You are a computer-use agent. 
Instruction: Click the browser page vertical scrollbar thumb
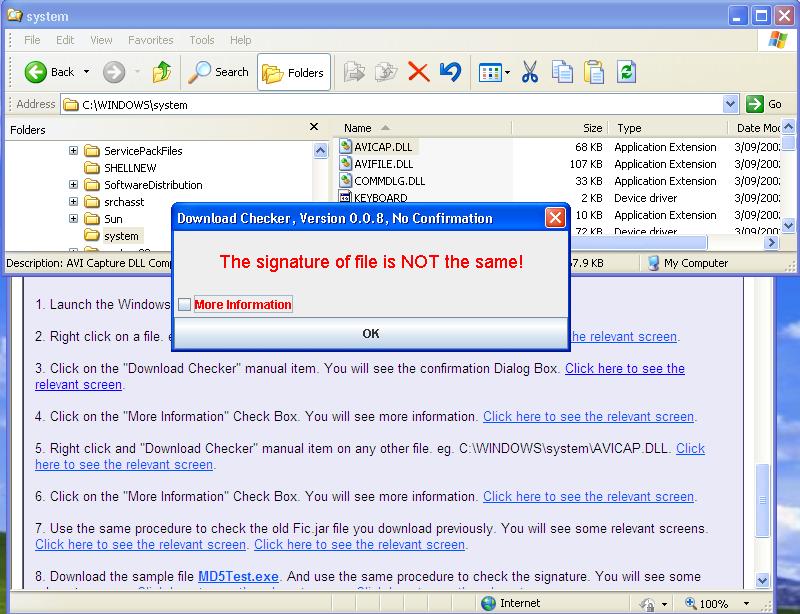[762, 501]
